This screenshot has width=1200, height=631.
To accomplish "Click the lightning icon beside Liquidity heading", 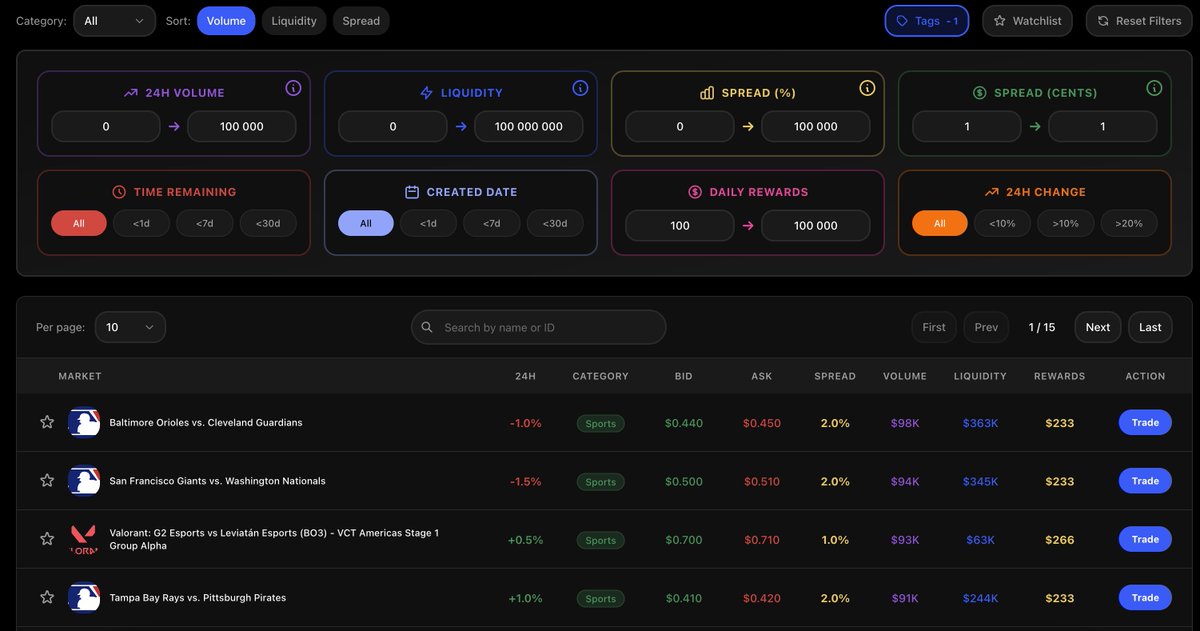I will (x=427, y=93).
